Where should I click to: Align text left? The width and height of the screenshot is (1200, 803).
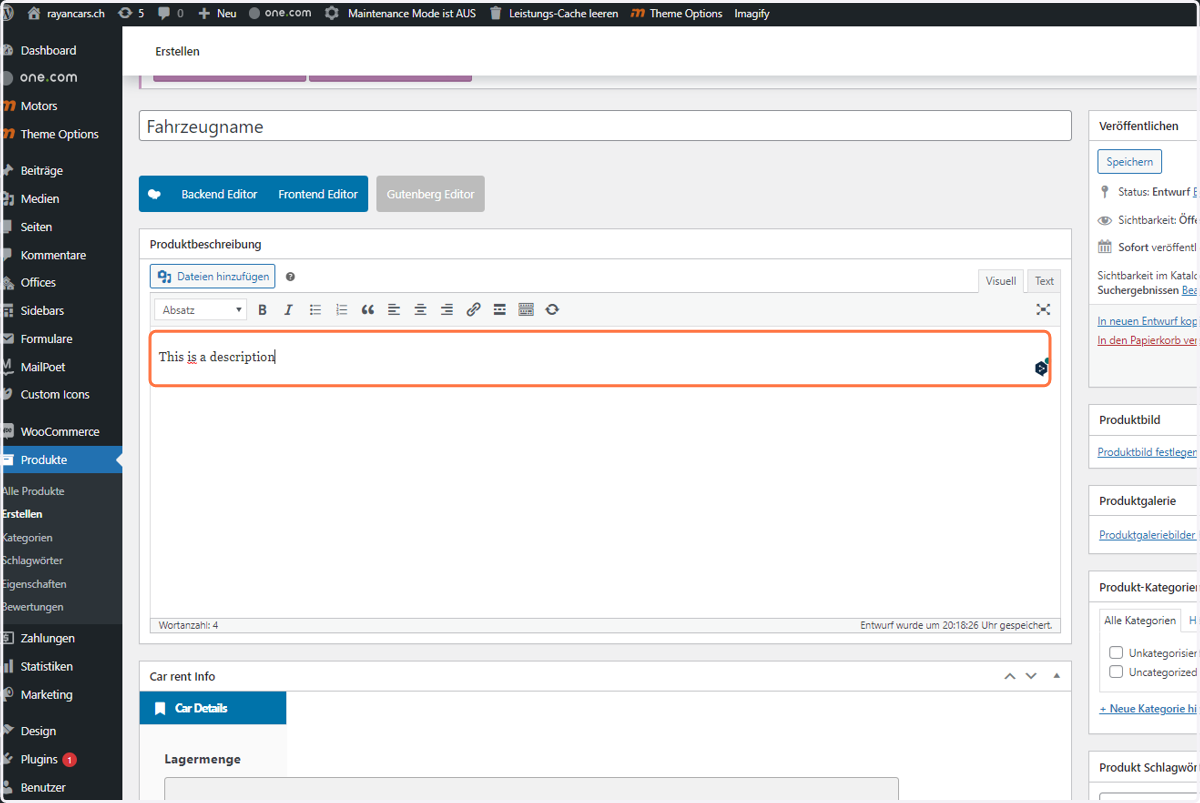[394, 310]
